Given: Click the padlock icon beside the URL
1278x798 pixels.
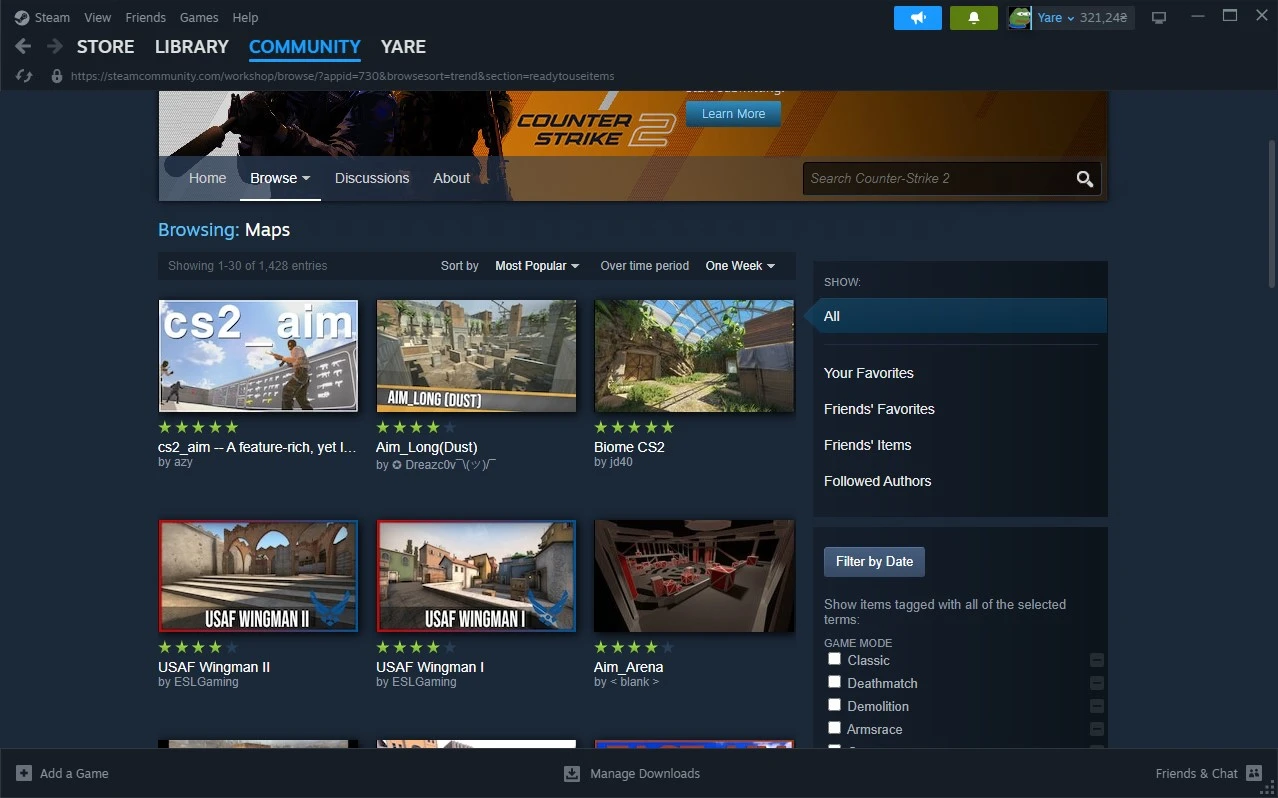Looking at the screenshot, I should 56,76.
